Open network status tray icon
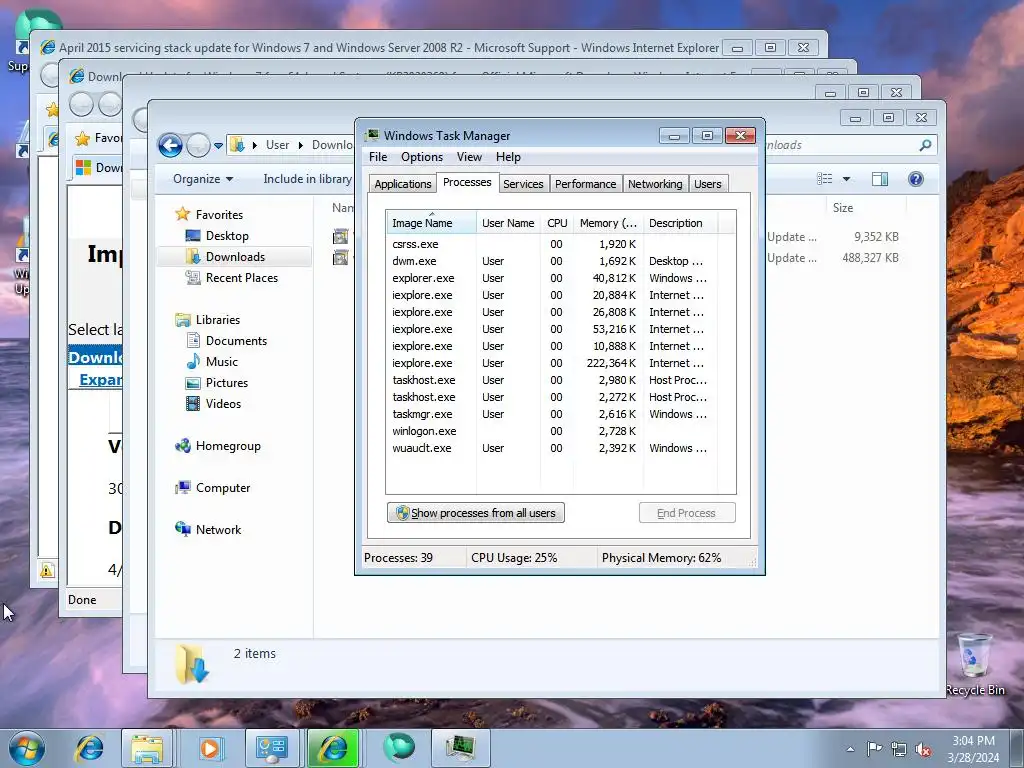 click(x=899, y=749)
